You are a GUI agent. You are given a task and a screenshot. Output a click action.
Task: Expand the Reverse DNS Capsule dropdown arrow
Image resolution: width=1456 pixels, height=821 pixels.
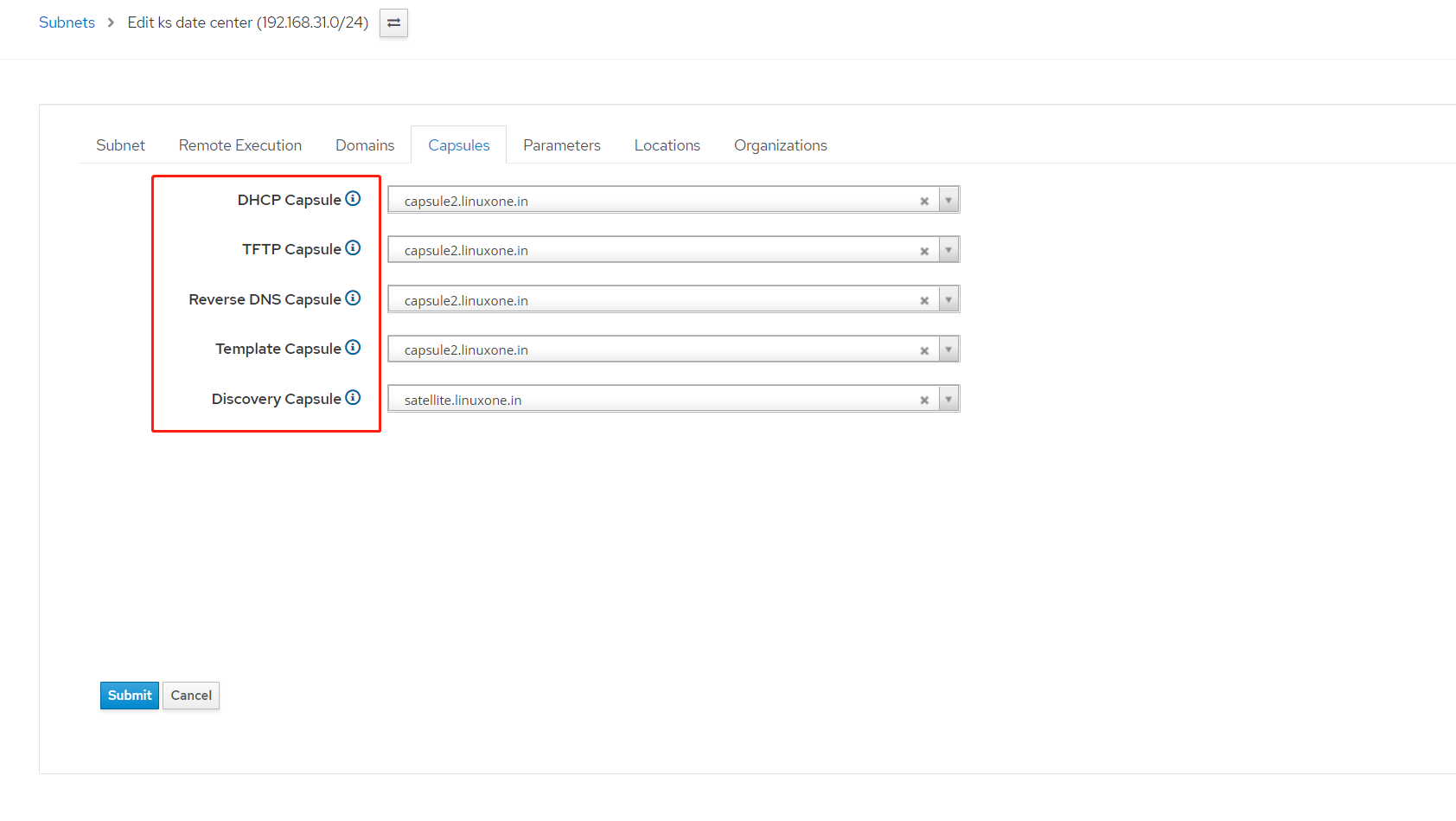tap(948, 299)
